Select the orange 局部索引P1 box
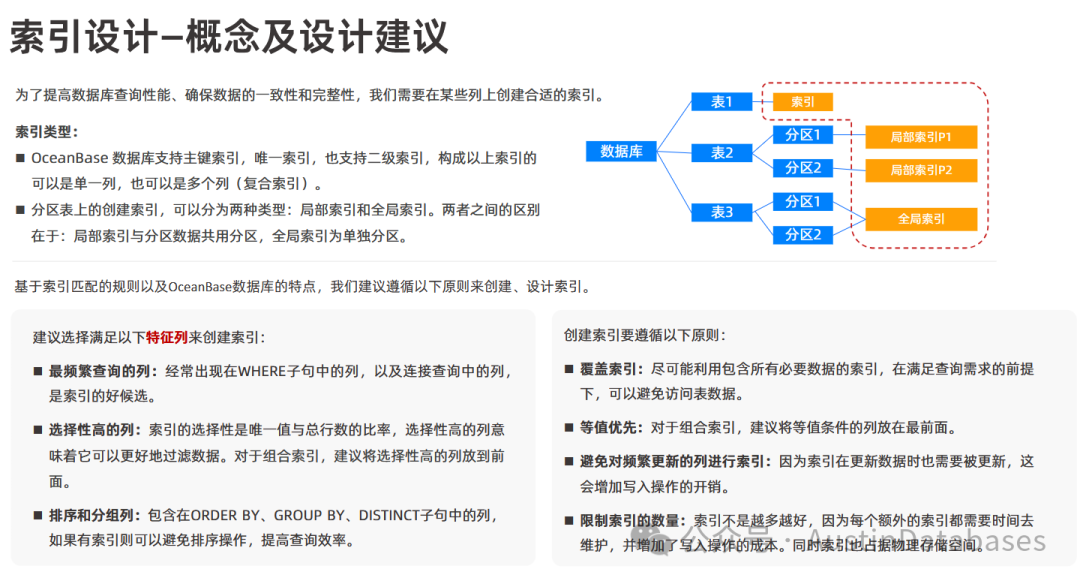The image size is (1080, 584). [x=921, y=137]
